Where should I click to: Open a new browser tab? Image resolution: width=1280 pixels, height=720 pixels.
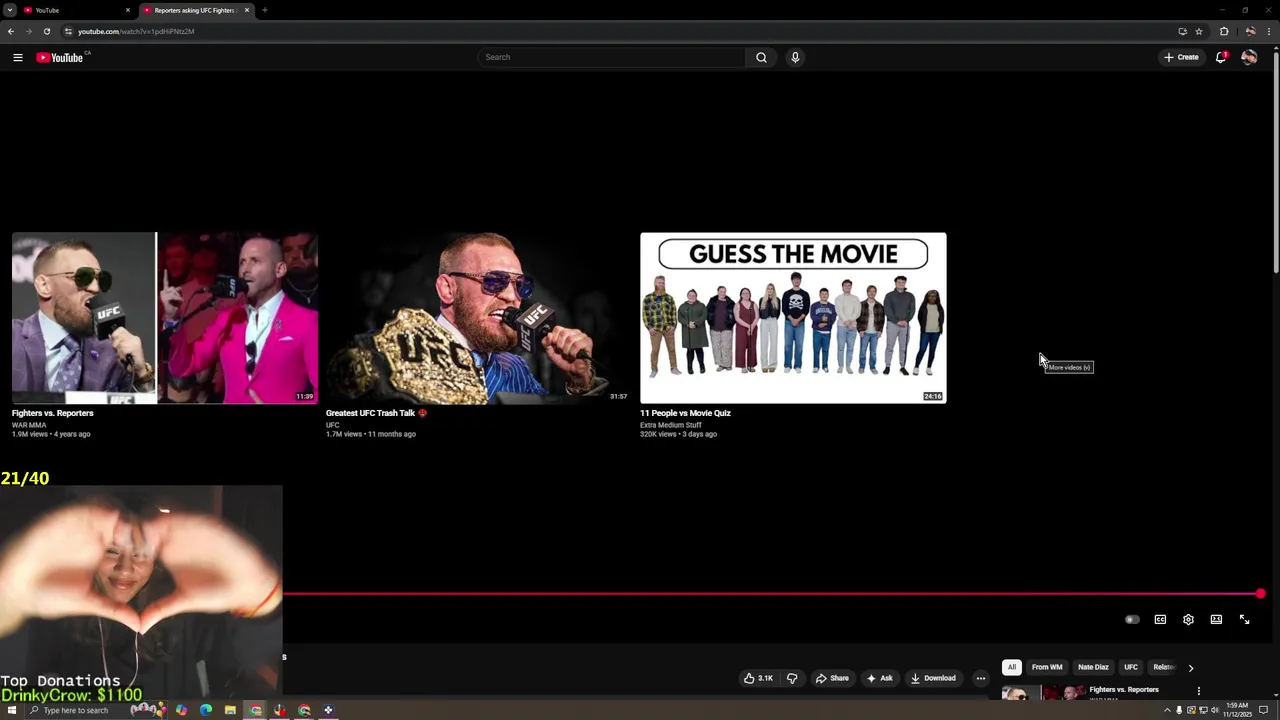click(264, 10)
